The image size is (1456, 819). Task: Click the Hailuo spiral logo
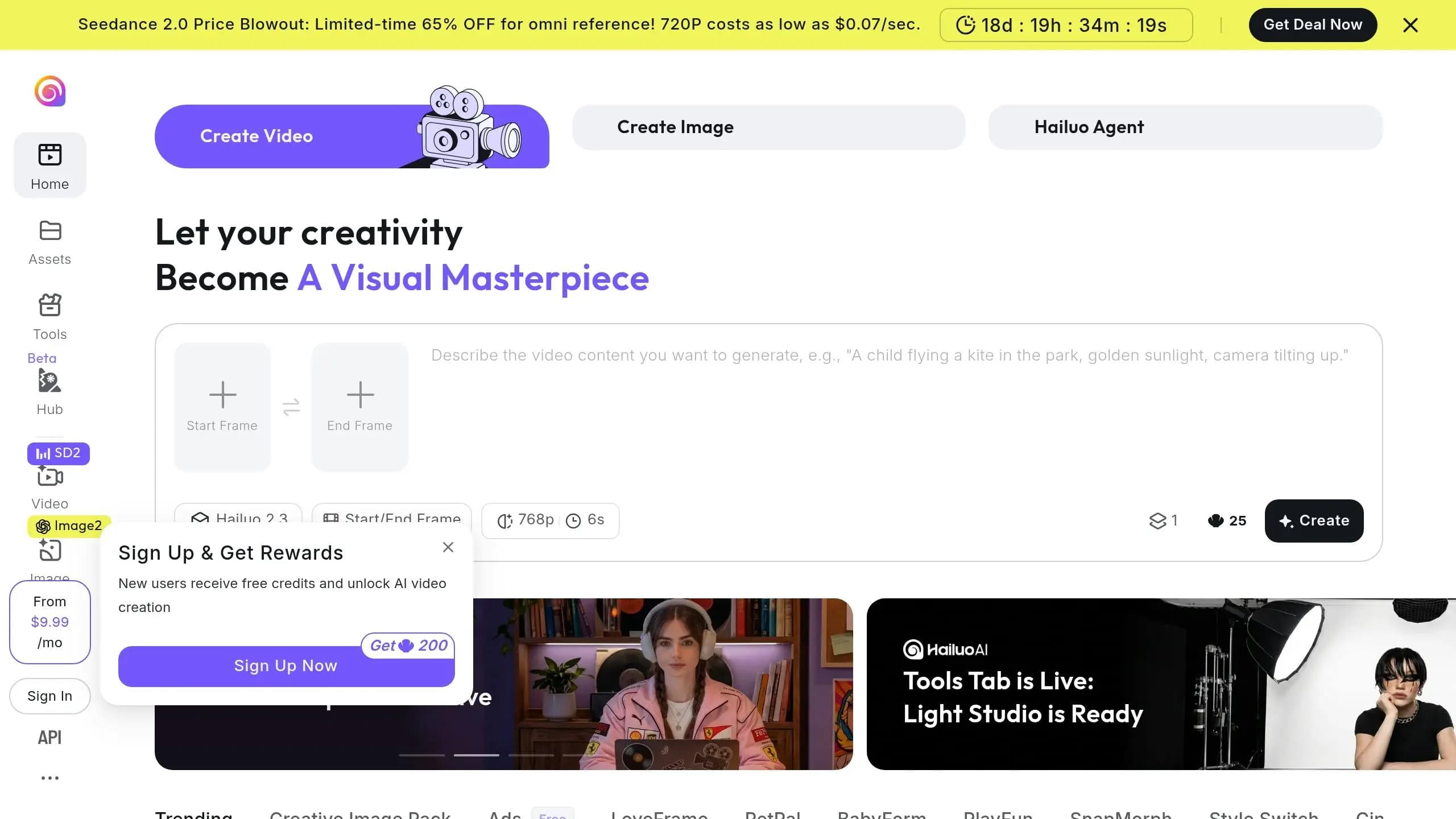(x=50, y=91)
